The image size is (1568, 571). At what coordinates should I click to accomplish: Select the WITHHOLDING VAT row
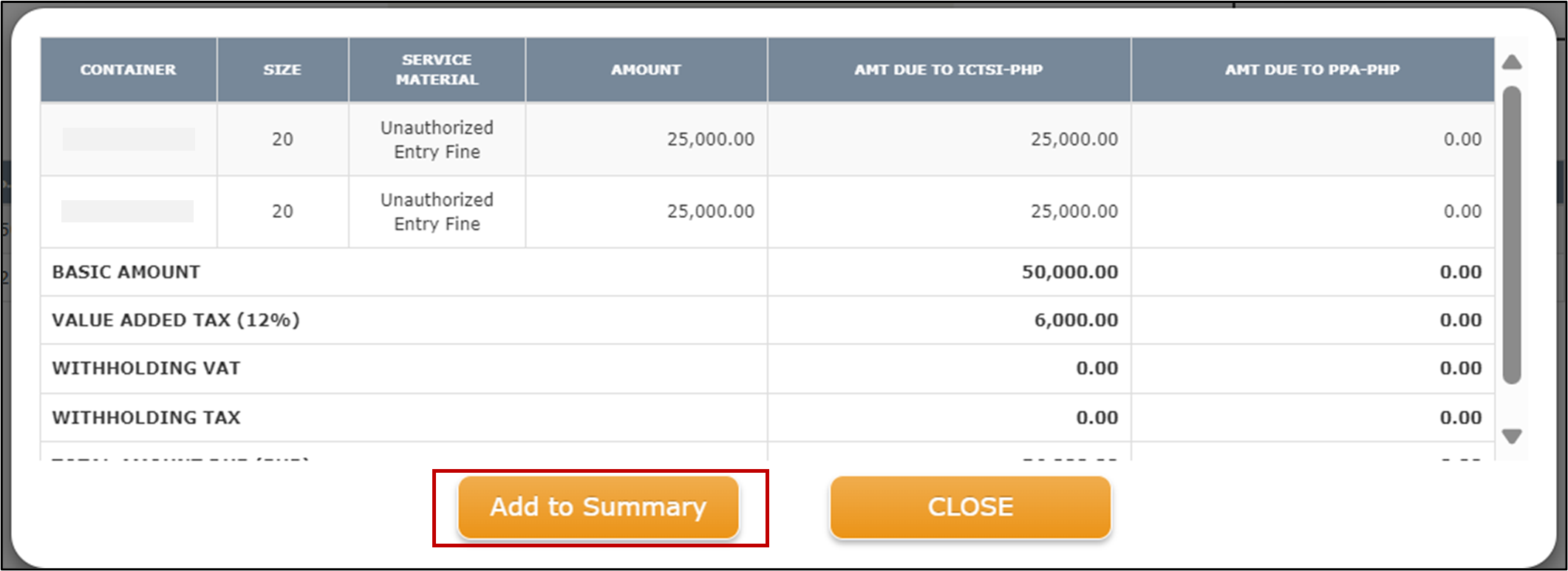pos(145,368)
